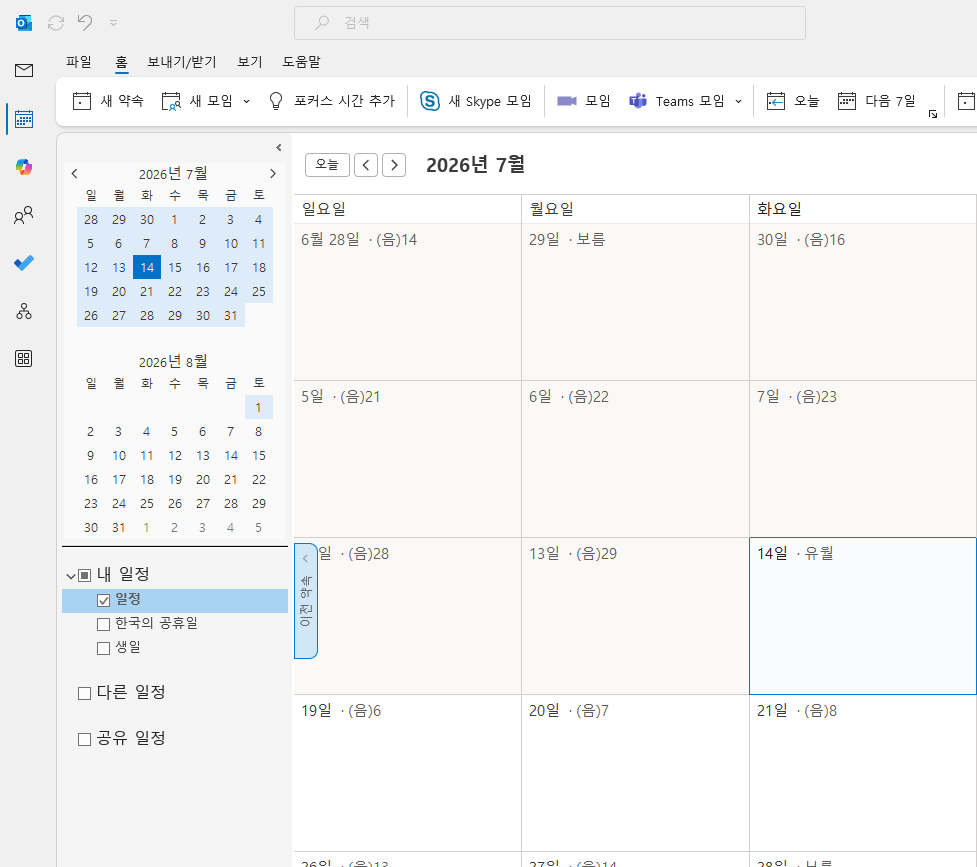Viewport: 977px width, 867px height.
Task: Check the 공유 일정 group checkbox
Action: click(84, 739)
